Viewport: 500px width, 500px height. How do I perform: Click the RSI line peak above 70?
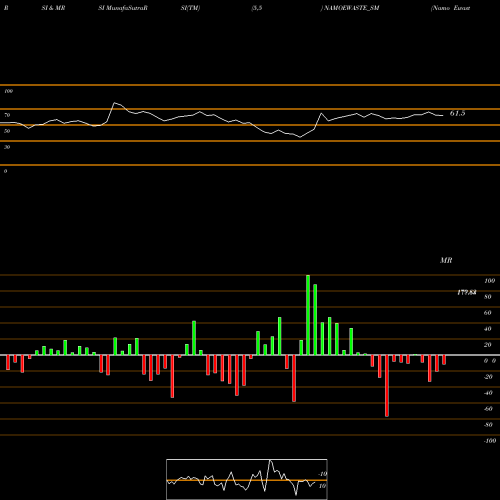pyautogui.click(x=114, y=103)
